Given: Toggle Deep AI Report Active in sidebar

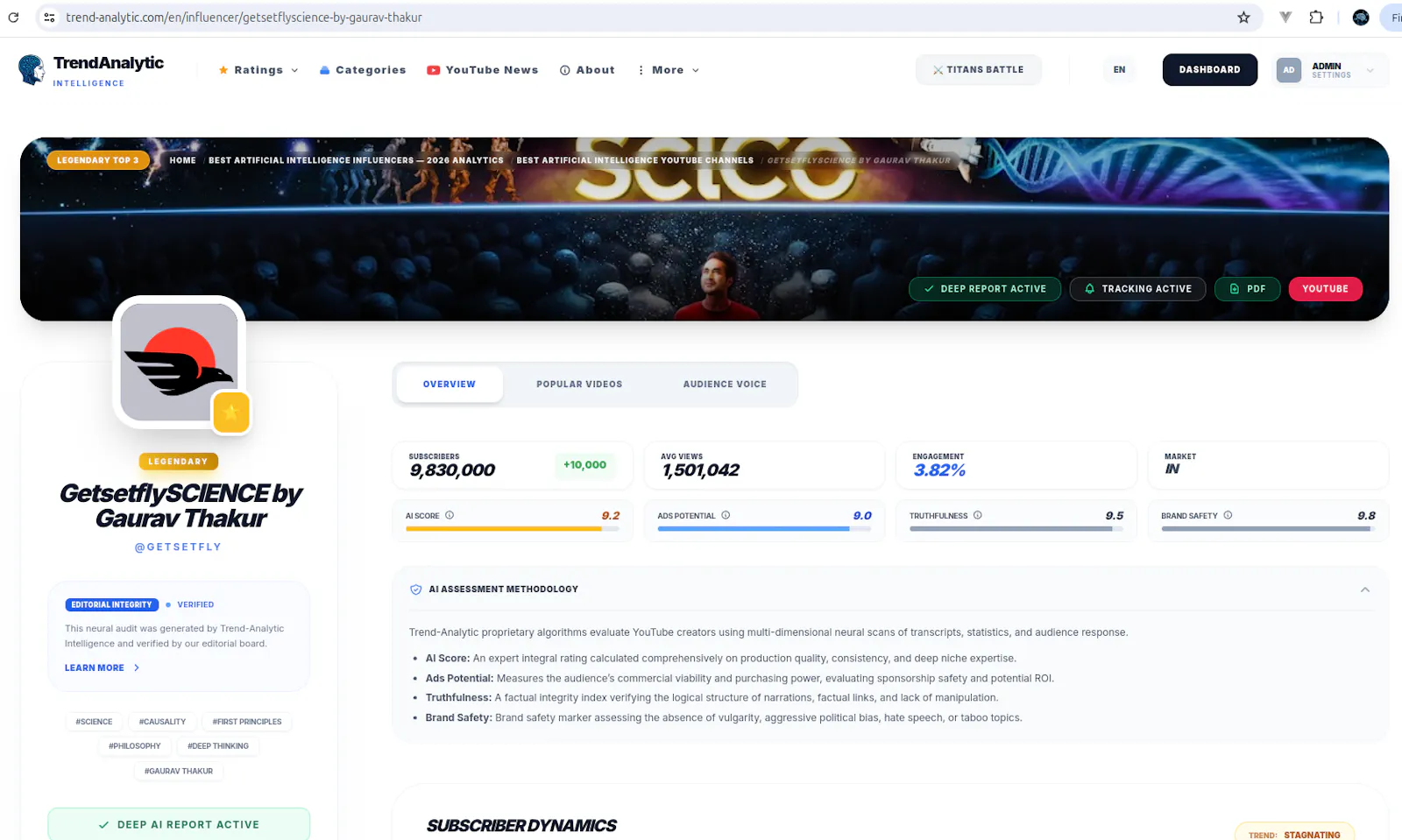Looking at the screenshot, I should tap(179, 824).
